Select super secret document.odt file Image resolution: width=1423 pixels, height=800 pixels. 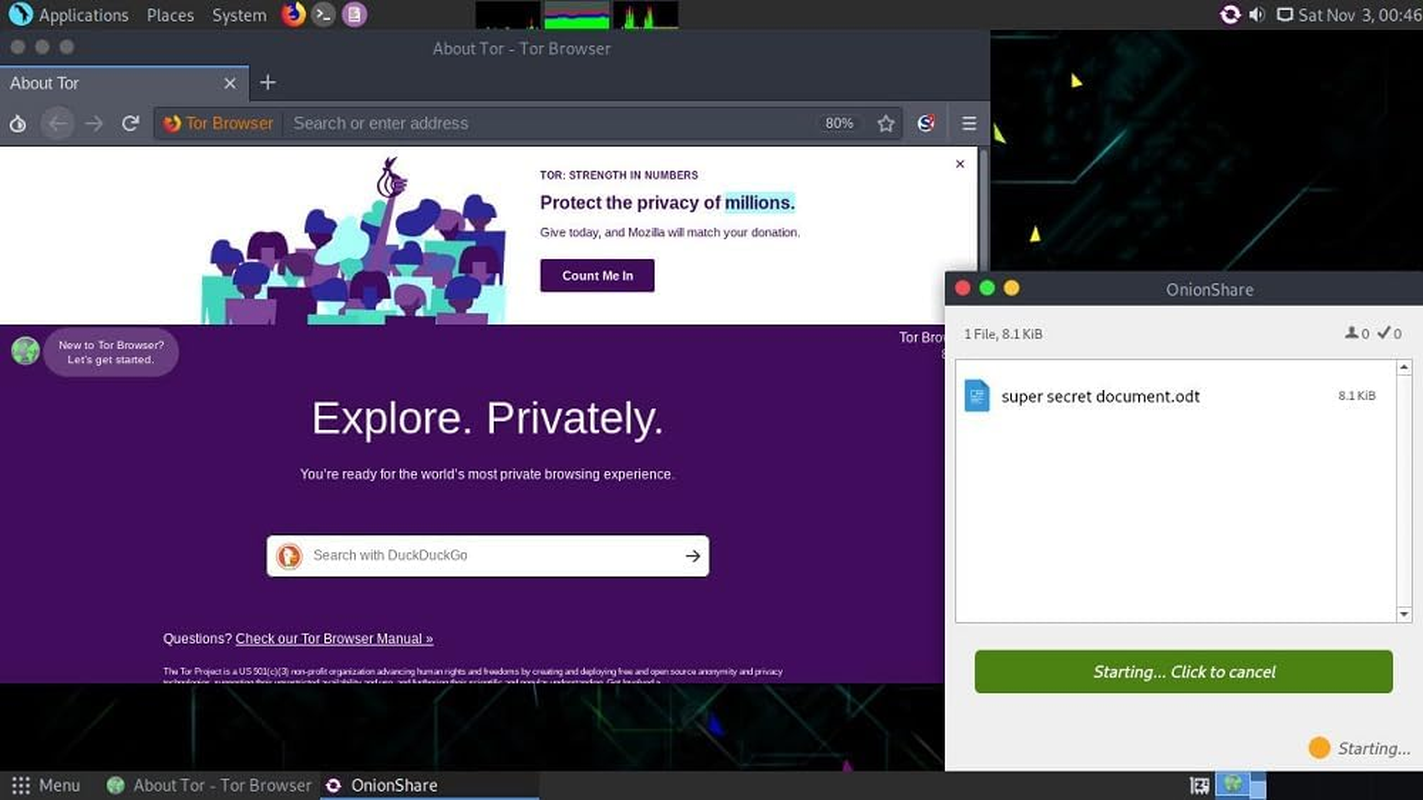pos(1100,396)
